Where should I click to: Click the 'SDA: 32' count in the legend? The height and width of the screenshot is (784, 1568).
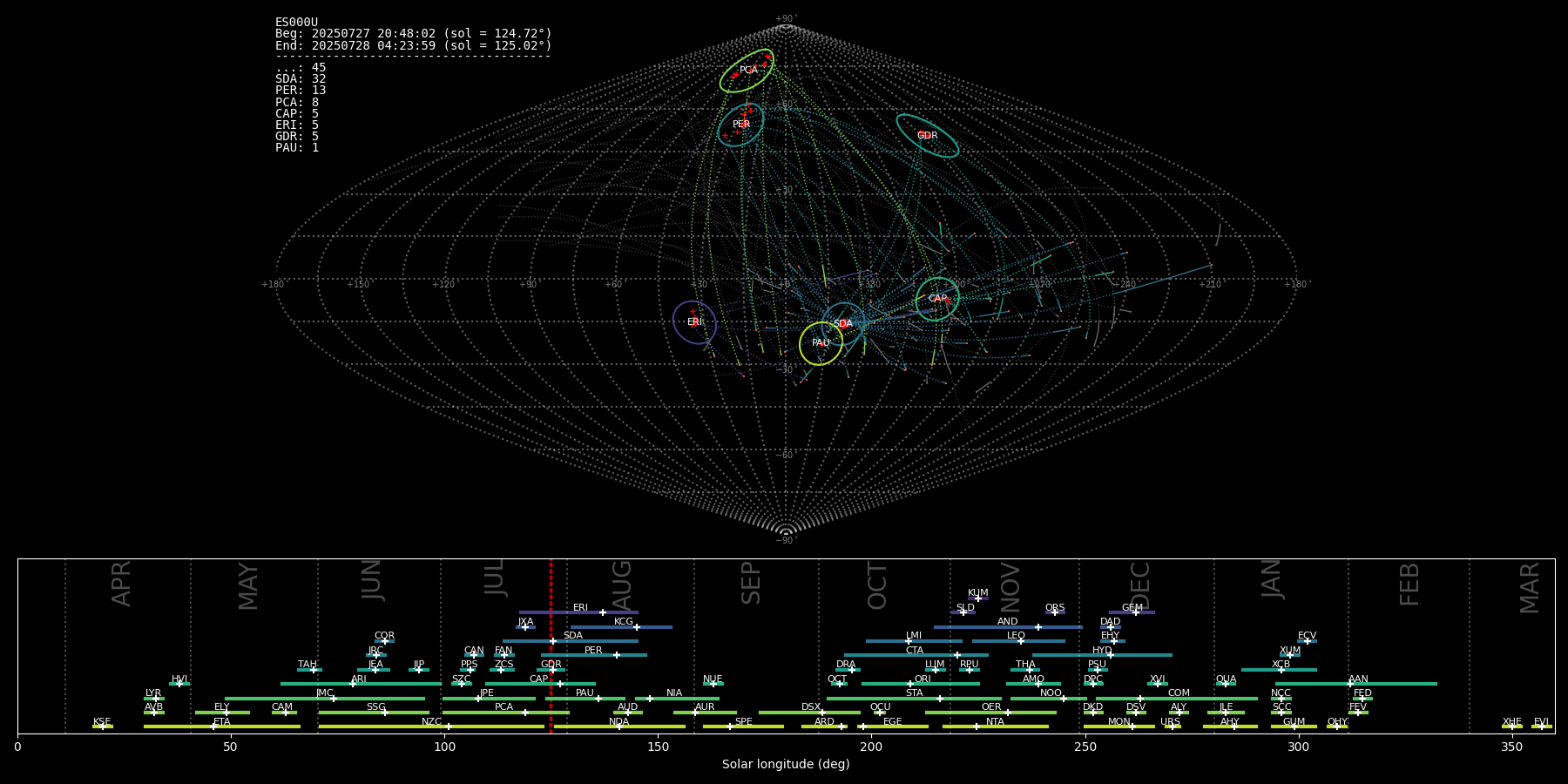pyautogui.click(x=301, y=79)
